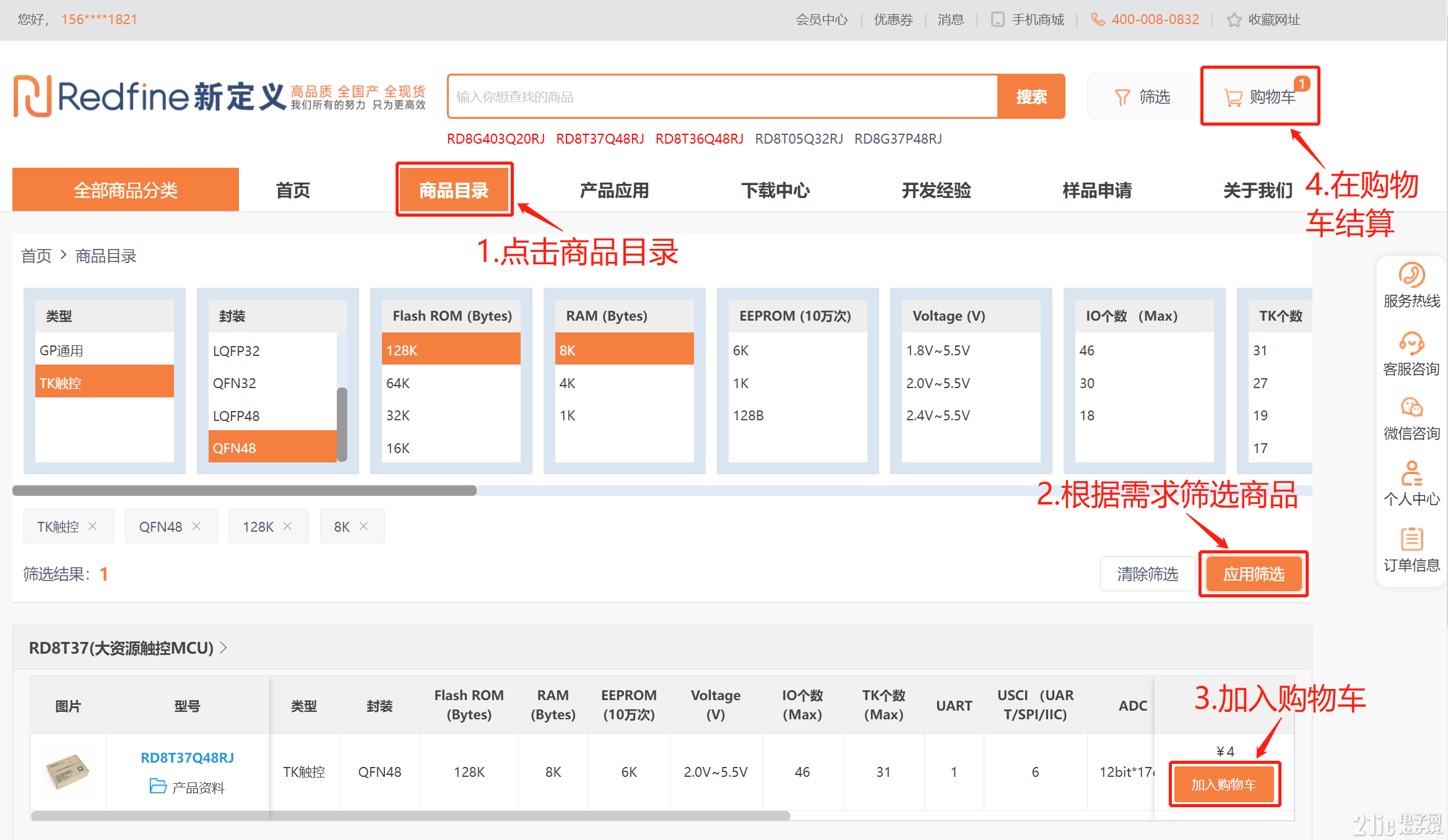Select 32K Flash ROM filter
Image resolution: width=1448 pixels, height=840 pixels.
(451, 415)
